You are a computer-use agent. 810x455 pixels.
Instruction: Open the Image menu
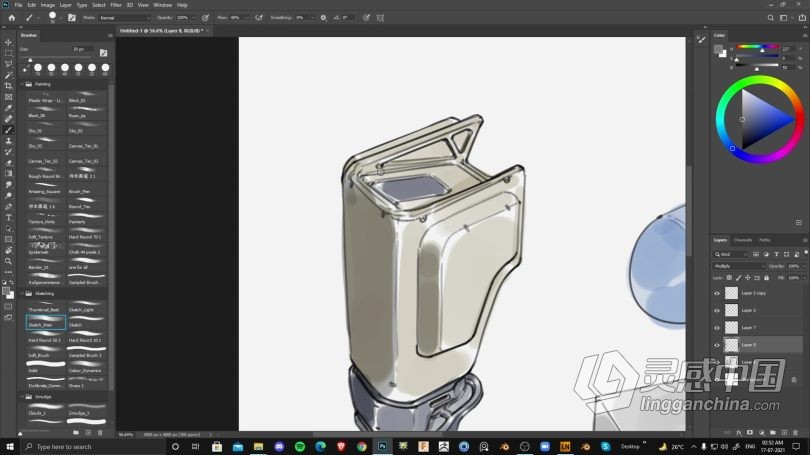coord(48,5)
